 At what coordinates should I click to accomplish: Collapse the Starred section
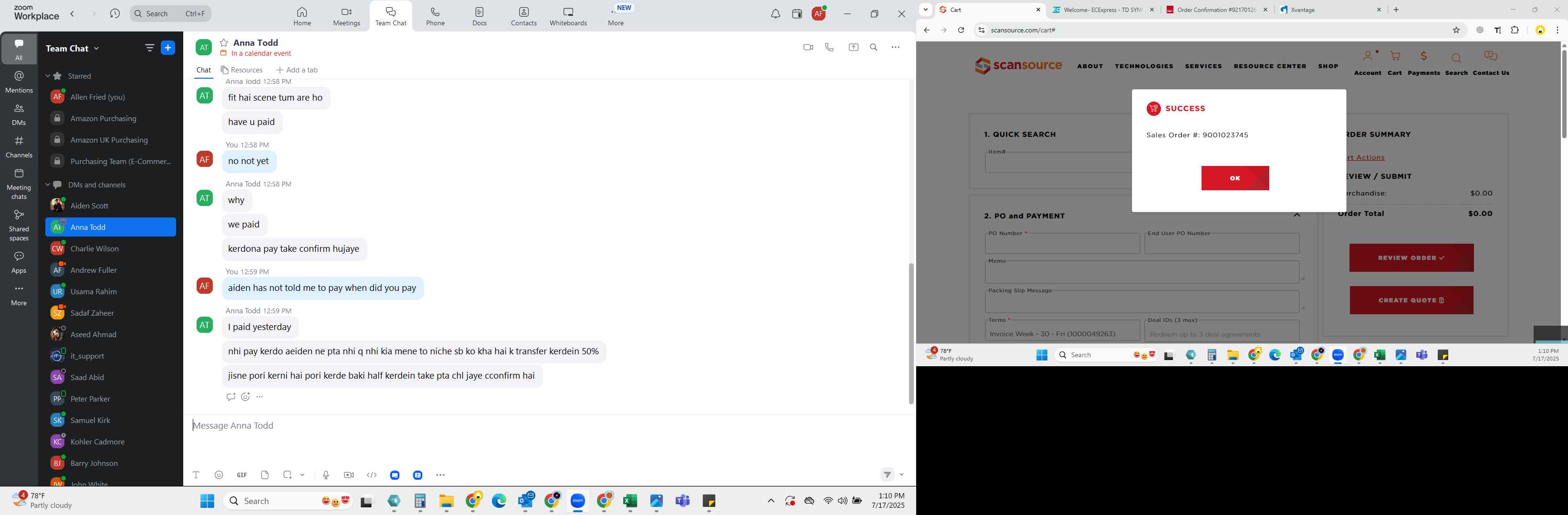[x=48, y=76]
